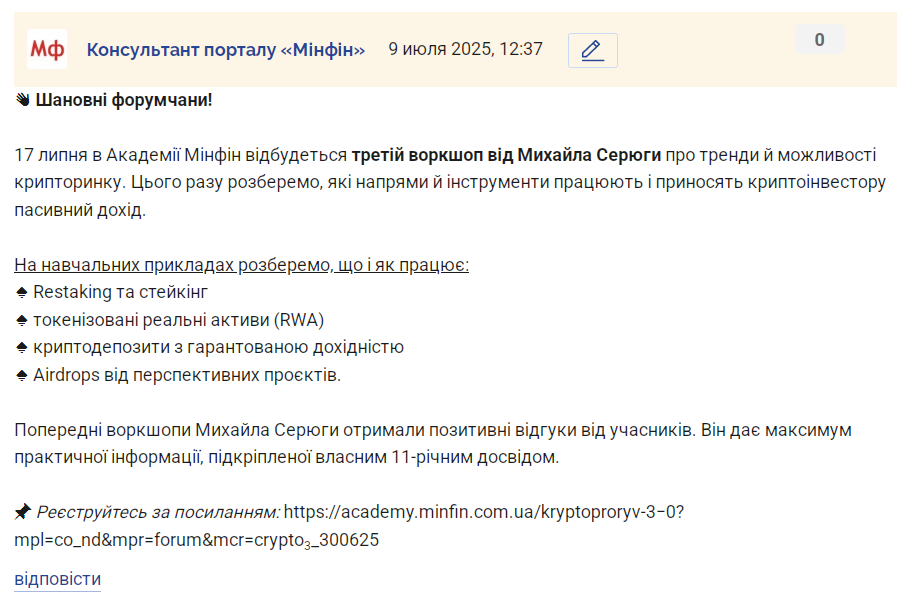
Task: Click the mpl=co_nd&mpr=forum URL continuation line
Action: (197, 540)
